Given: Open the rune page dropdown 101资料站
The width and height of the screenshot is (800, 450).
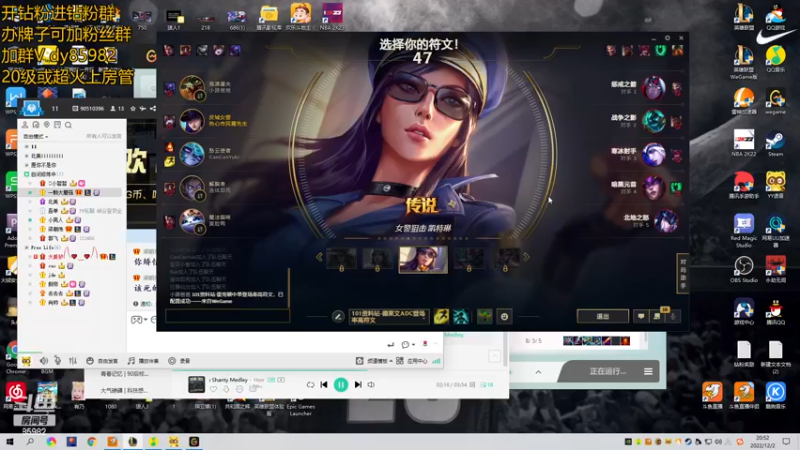Looking at the screenshot, I should [x=389, y=317].
